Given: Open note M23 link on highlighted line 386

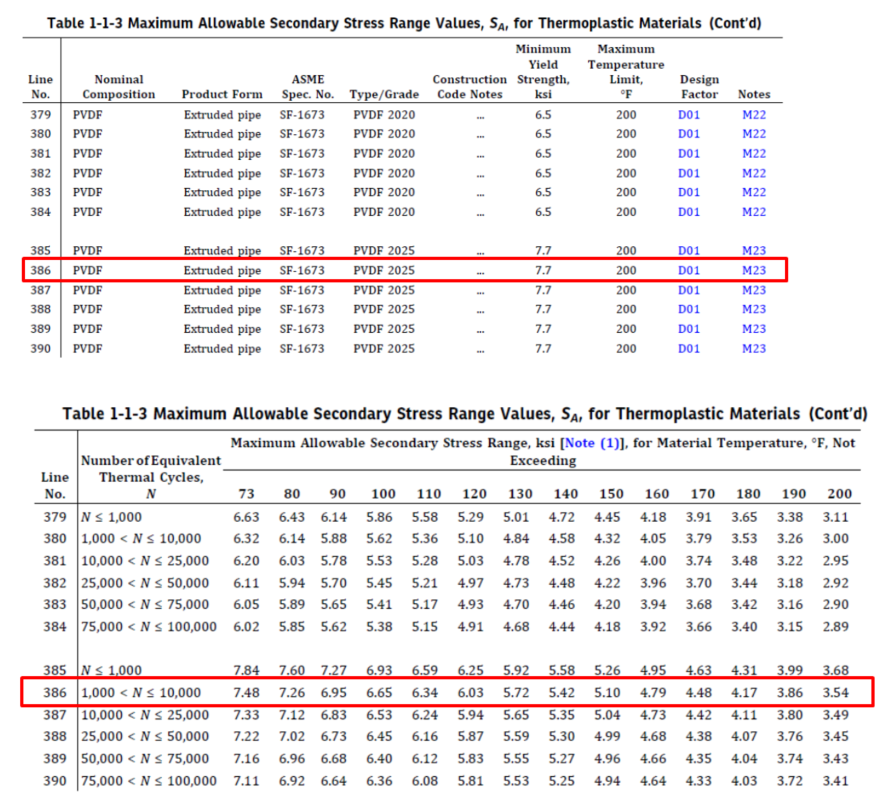Looking at the screenshot, I should pos(755,270).
